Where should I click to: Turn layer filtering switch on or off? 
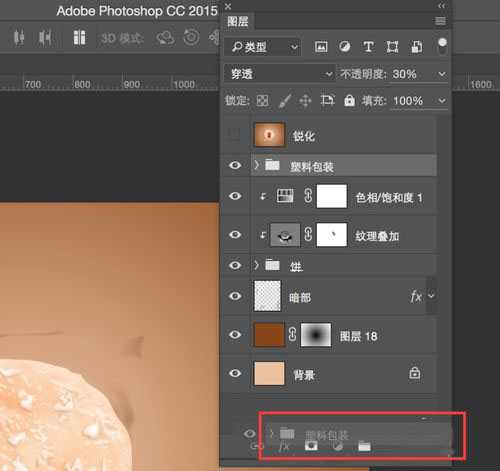pyautogui.click(x=442, y=46)
